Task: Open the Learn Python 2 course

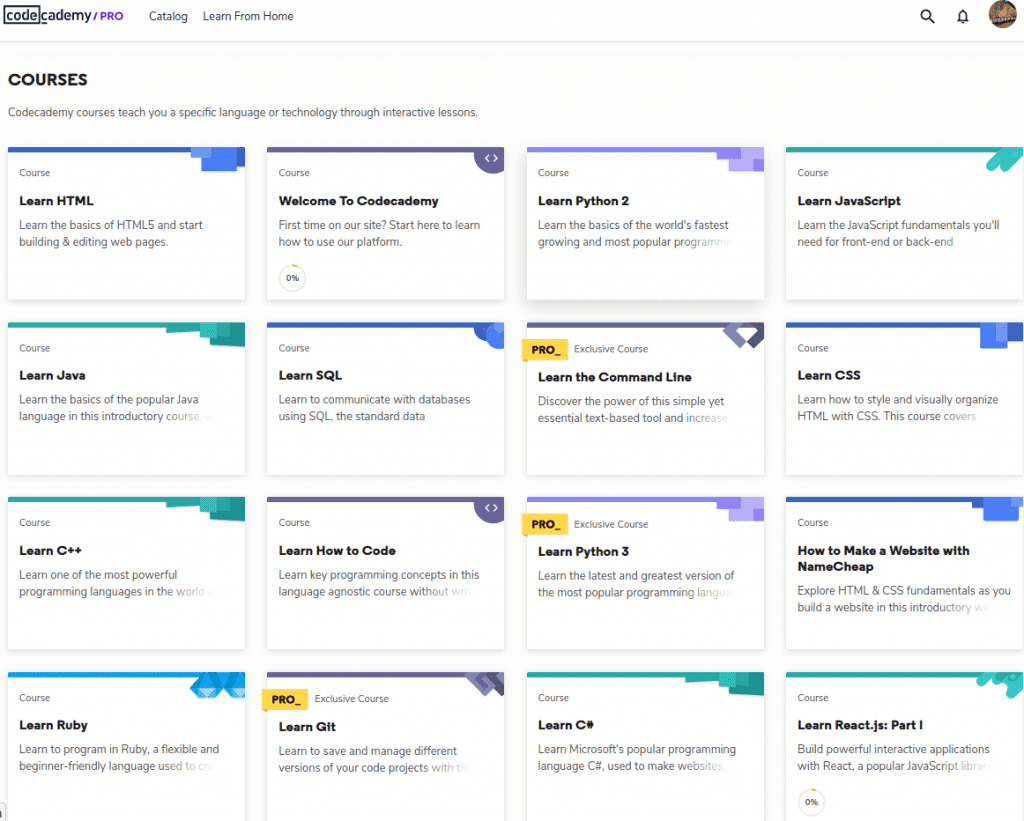Action: [645, 224]
